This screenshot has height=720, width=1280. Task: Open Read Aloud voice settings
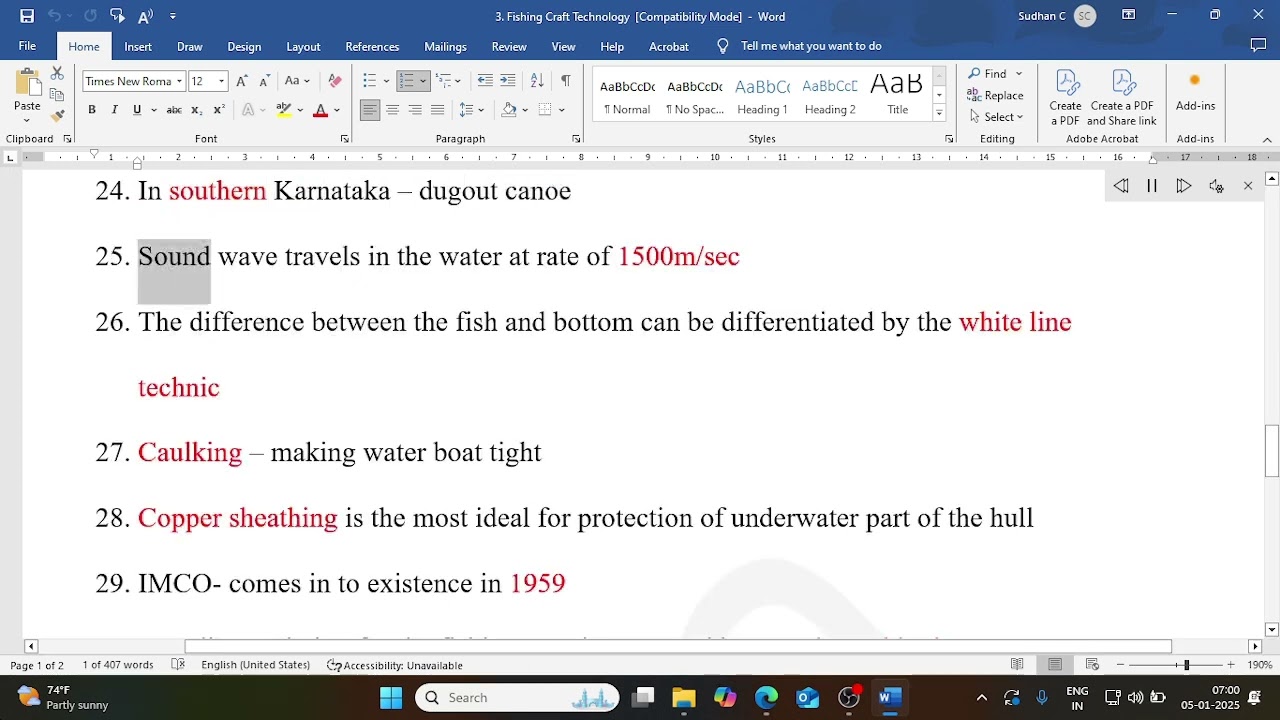(1216, 186)
